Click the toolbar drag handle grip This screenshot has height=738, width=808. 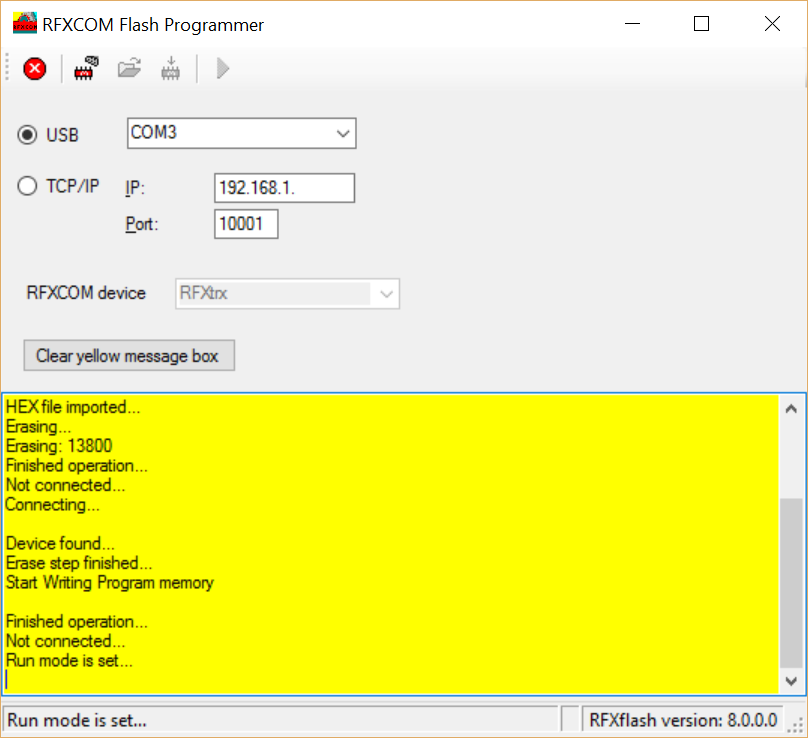tap(7, 68)
